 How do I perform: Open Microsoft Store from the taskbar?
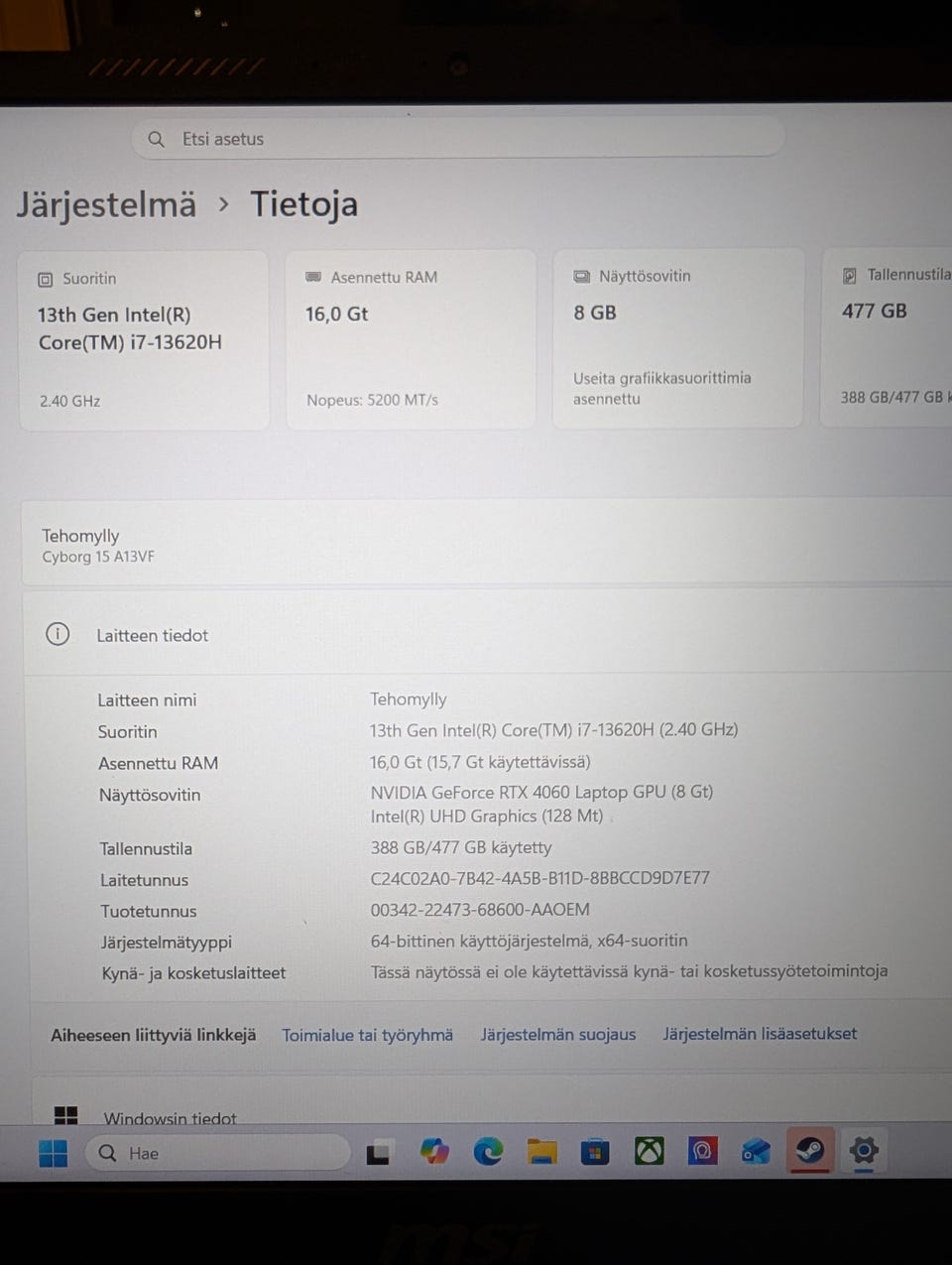click(x=595, y=1151)
